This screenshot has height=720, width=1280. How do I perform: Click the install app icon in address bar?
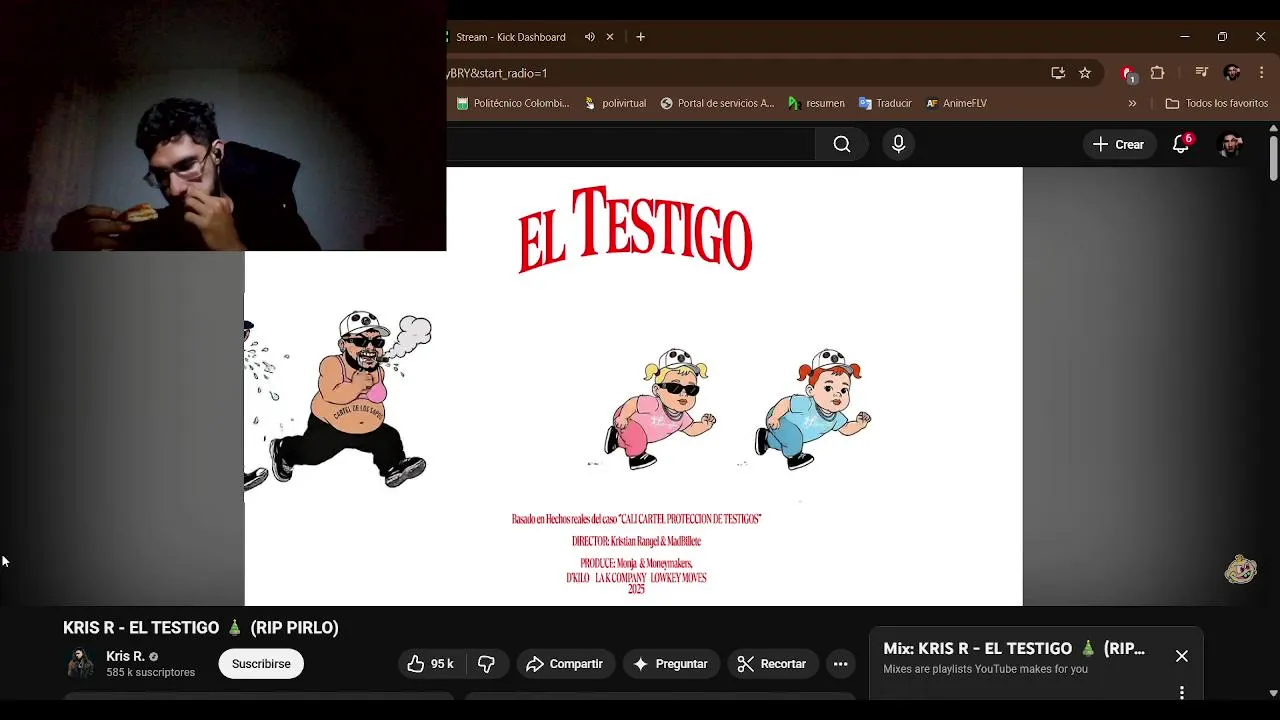coord(1058,73)
